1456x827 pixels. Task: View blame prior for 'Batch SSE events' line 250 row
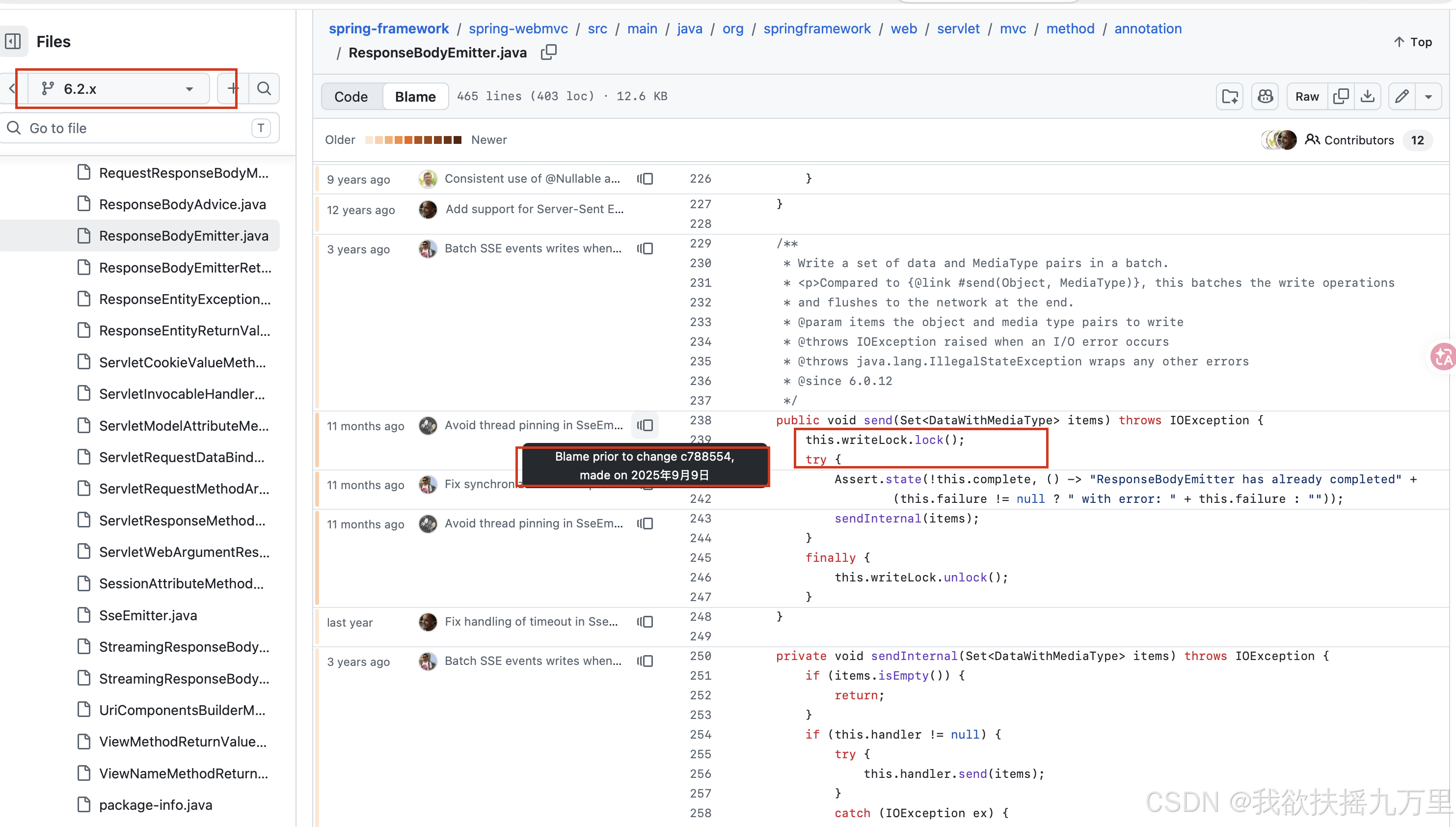coord(645,661)
